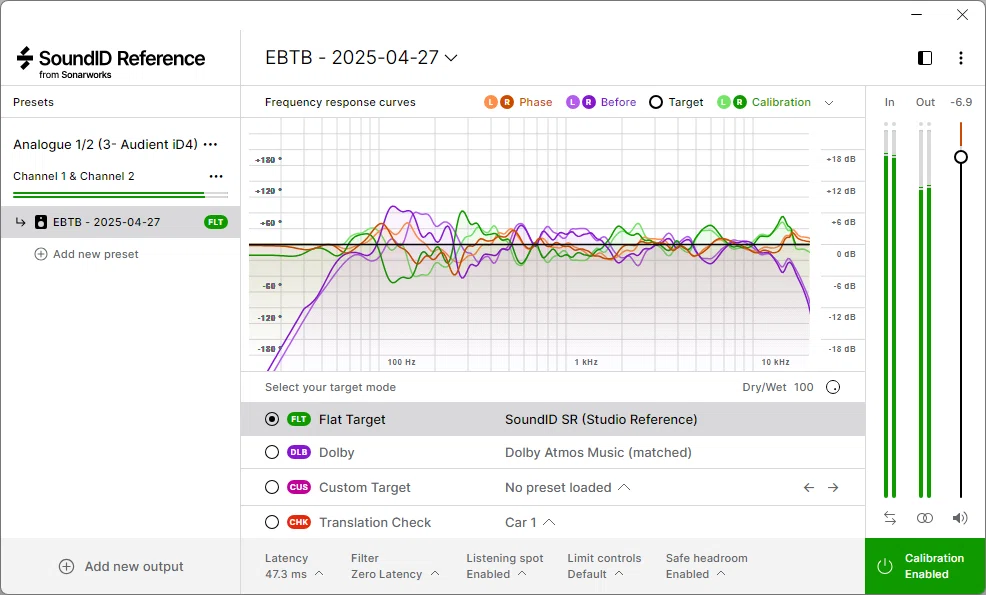The width and height of the screenshot is (986, 595).
Task: Click the Add new preset link
Action: (96, 254)
